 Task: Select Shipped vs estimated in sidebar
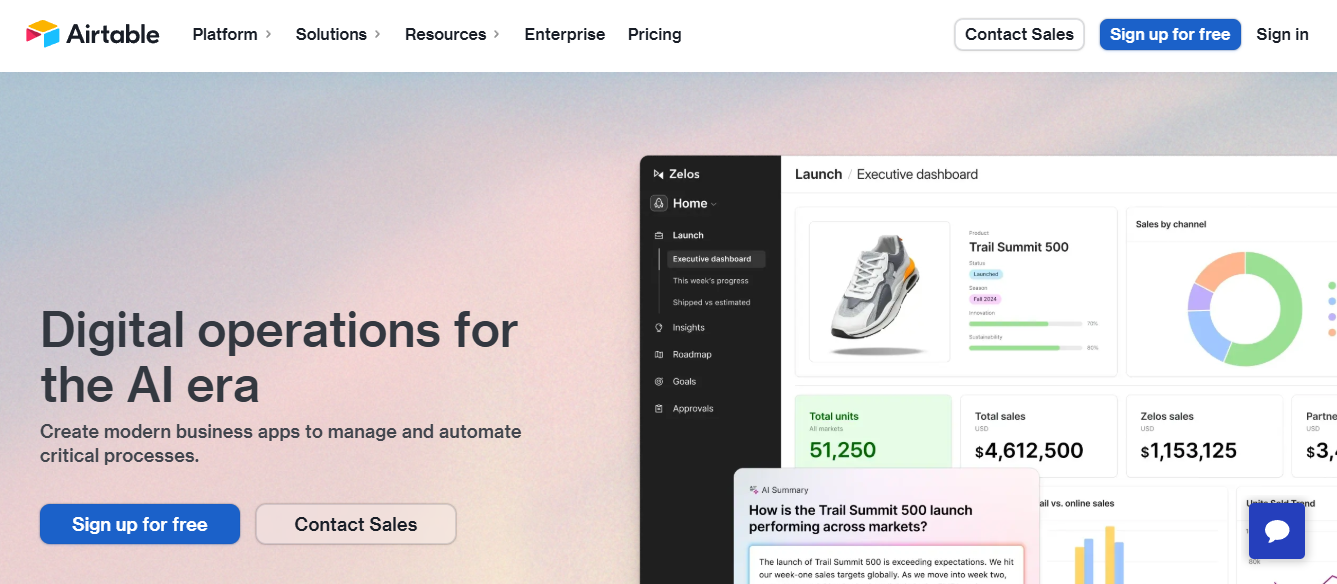[x=712, y=302]
